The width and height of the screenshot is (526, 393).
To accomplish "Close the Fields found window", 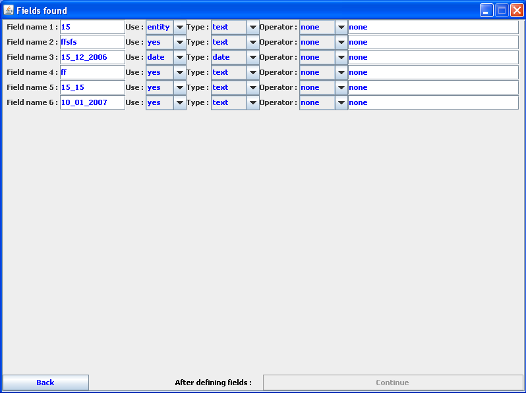I will (x=517, y=10).
